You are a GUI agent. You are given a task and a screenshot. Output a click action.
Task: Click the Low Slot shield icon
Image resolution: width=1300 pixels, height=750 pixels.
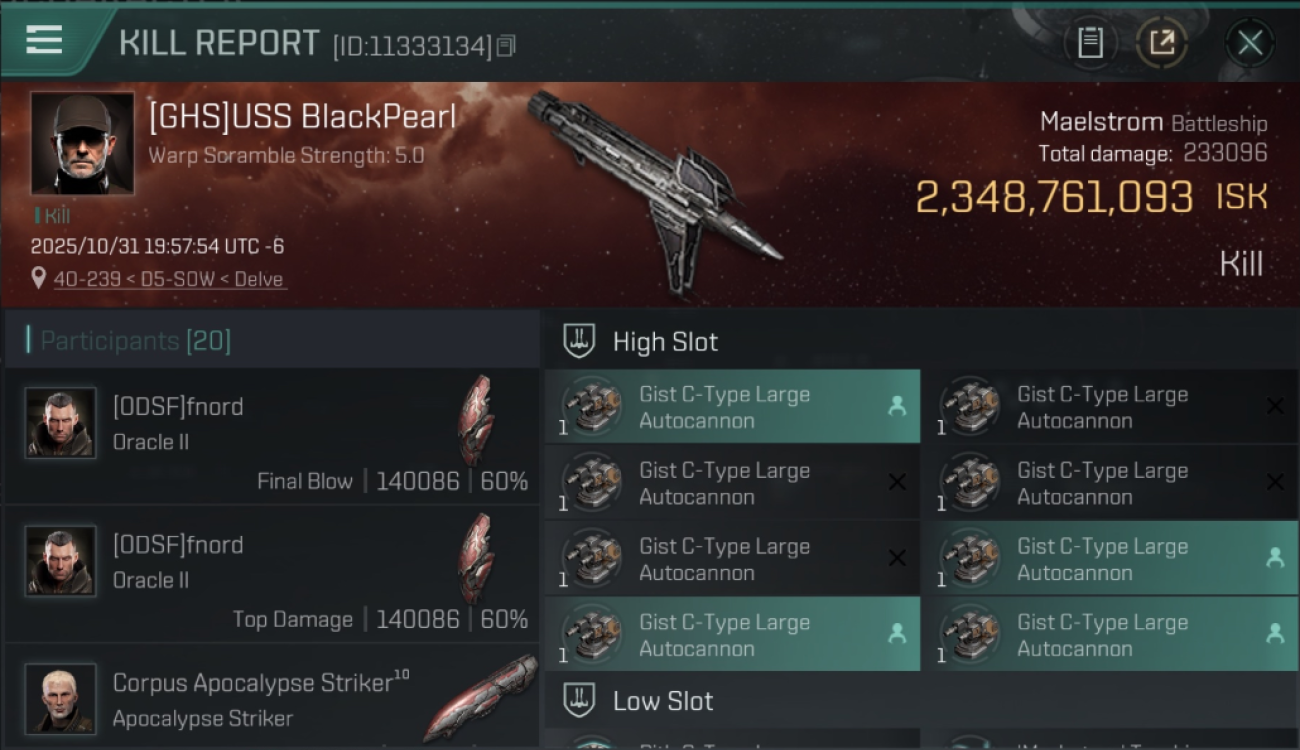[580, 701]
